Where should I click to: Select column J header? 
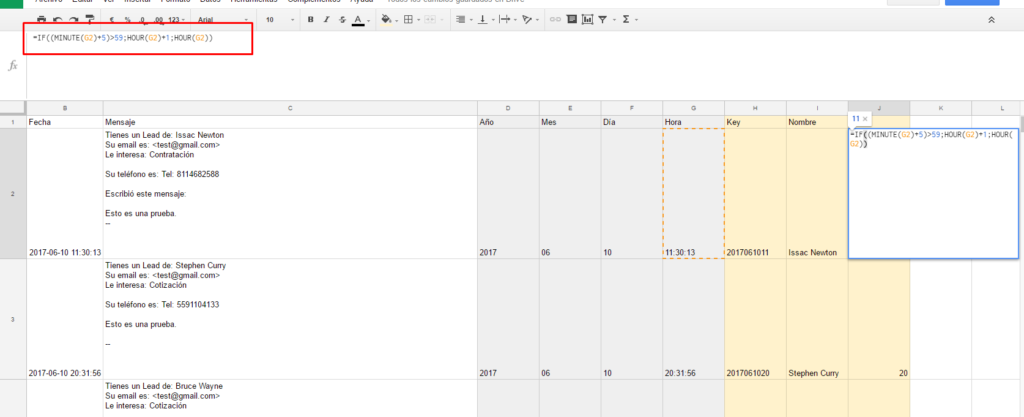pos(879,108)
